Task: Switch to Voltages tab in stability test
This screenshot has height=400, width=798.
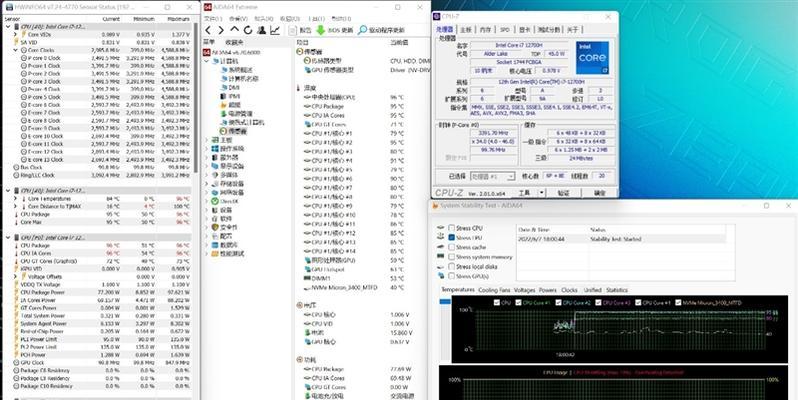Action: click(524, 290)
